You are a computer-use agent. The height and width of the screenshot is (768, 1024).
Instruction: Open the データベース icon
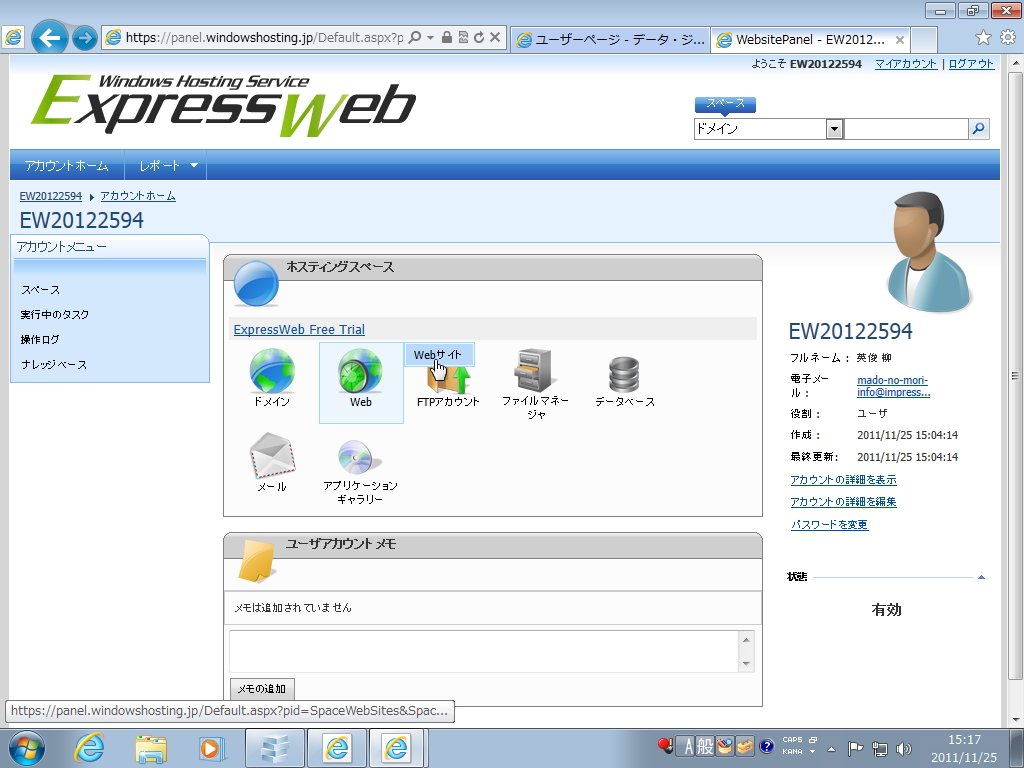(x=624, y=374)
